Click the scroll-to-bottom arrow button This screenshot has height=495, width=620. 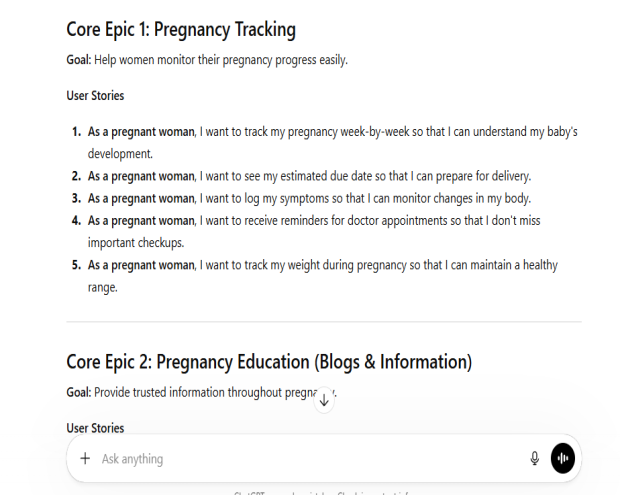pos(324,400)
